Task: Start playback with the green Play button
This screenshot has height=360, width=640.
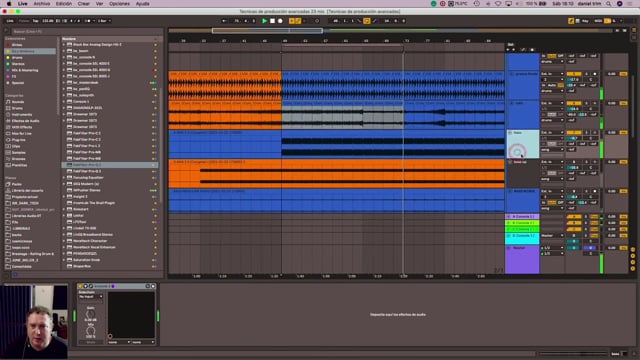Action: click(264, 21)
